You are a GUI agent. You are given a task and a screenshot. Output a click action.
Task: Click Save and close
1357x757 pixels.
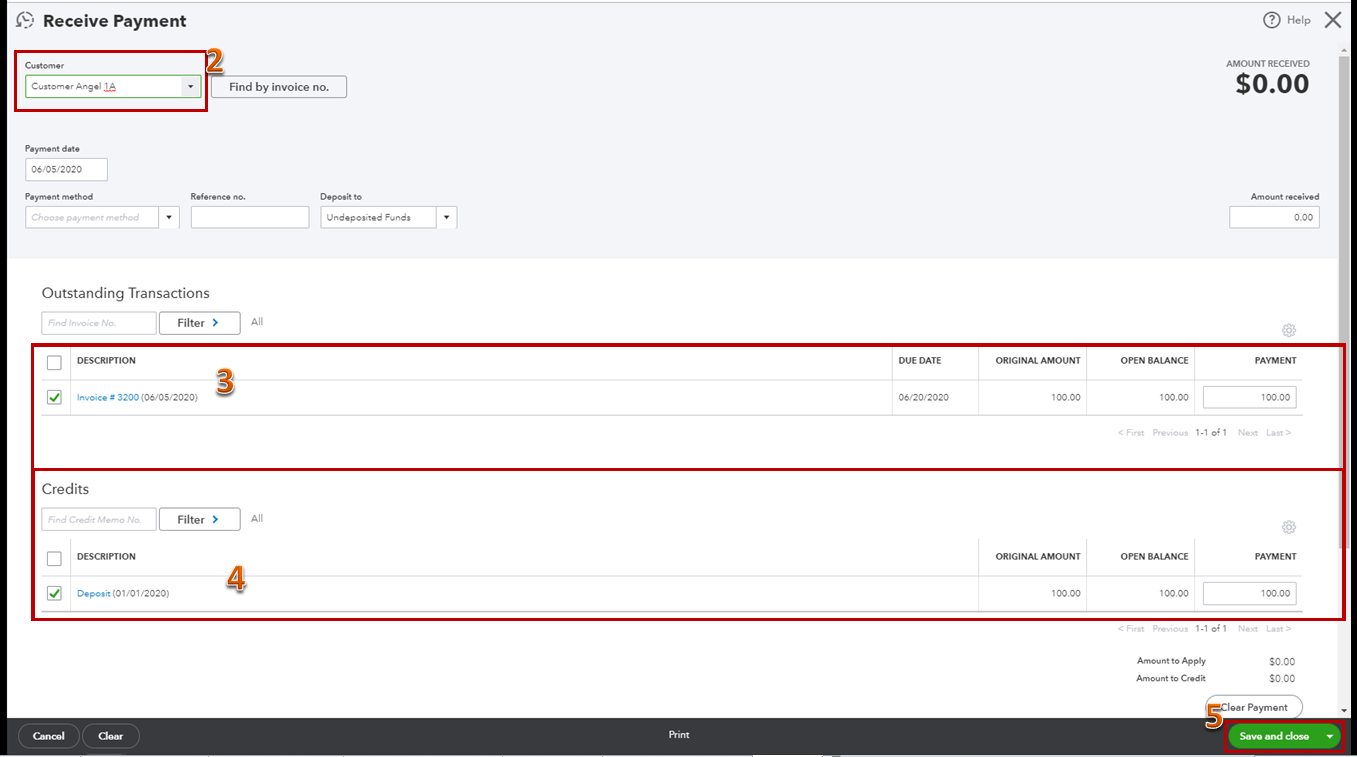[x=1272, y=735]
